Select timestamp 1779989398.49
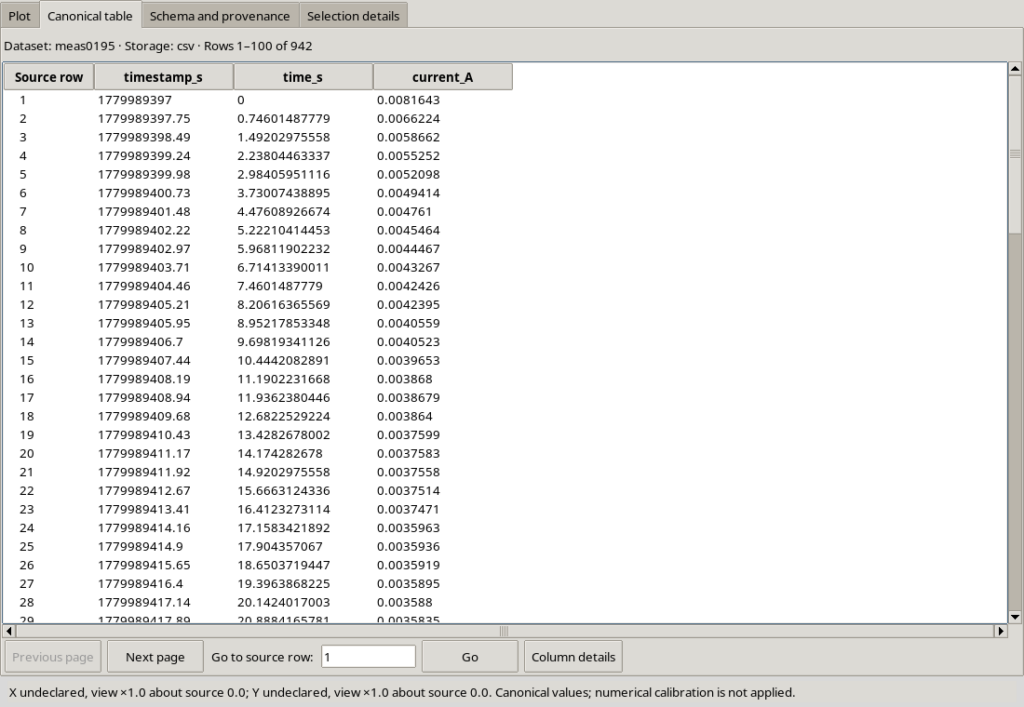Viewport: 1024px width, 707px height. pyautogui.click(x=144, y=137)
